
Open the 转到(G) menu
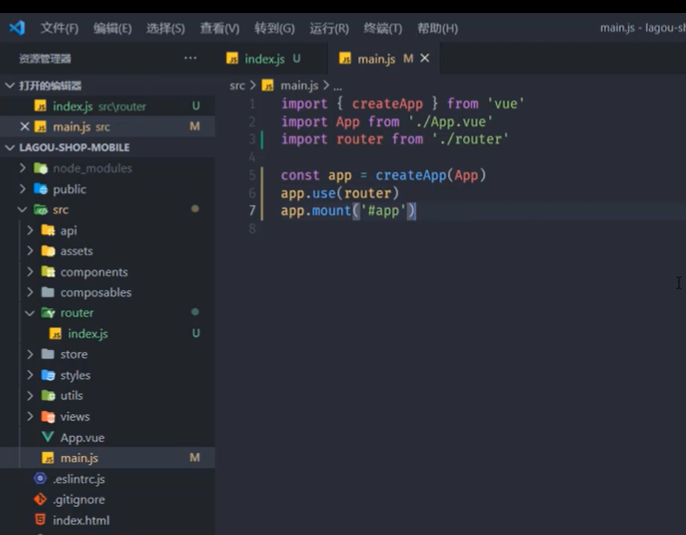point(274,28)
